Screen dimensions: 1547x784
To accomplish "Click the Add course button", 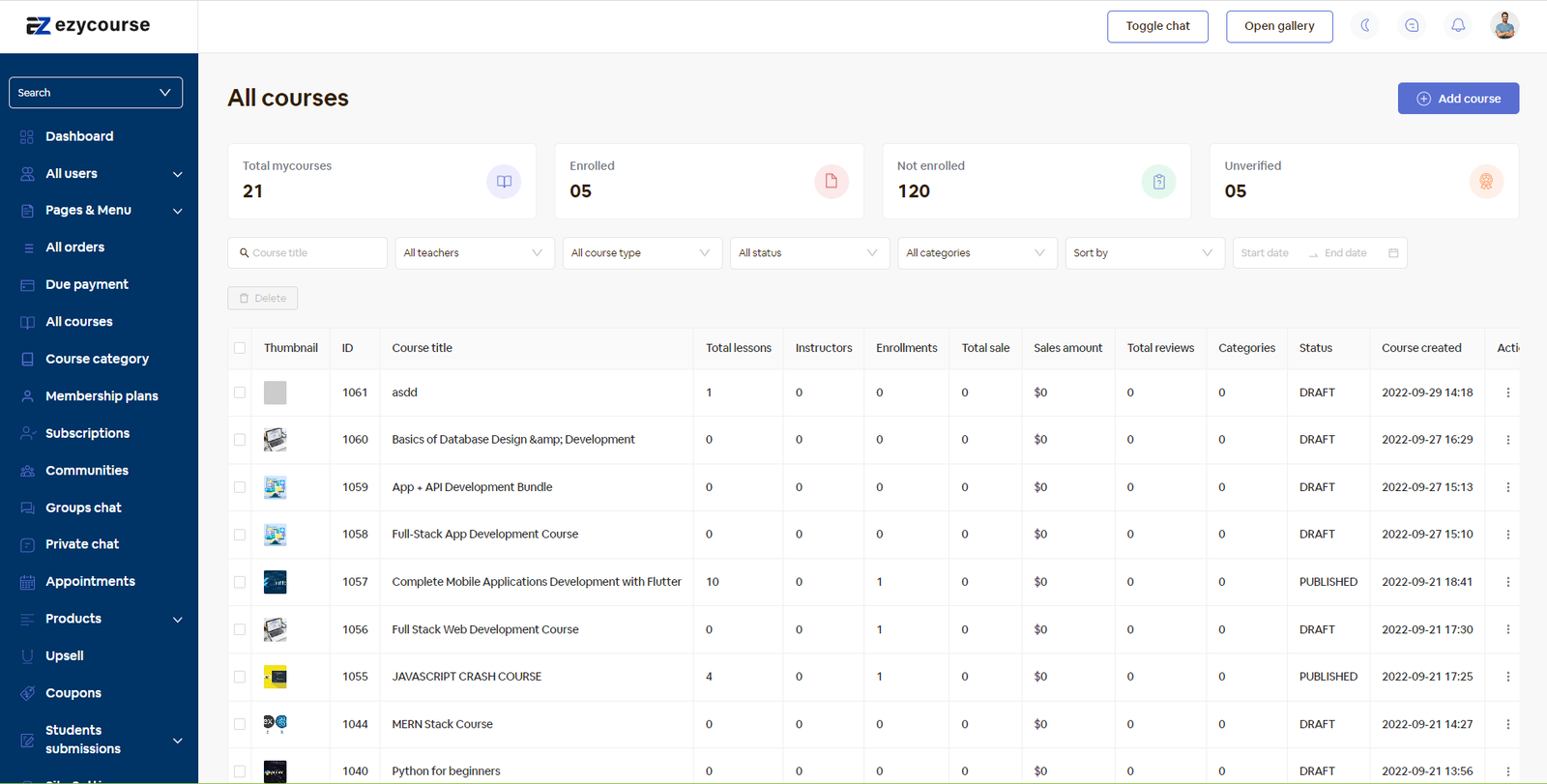I will (1458, 99).
